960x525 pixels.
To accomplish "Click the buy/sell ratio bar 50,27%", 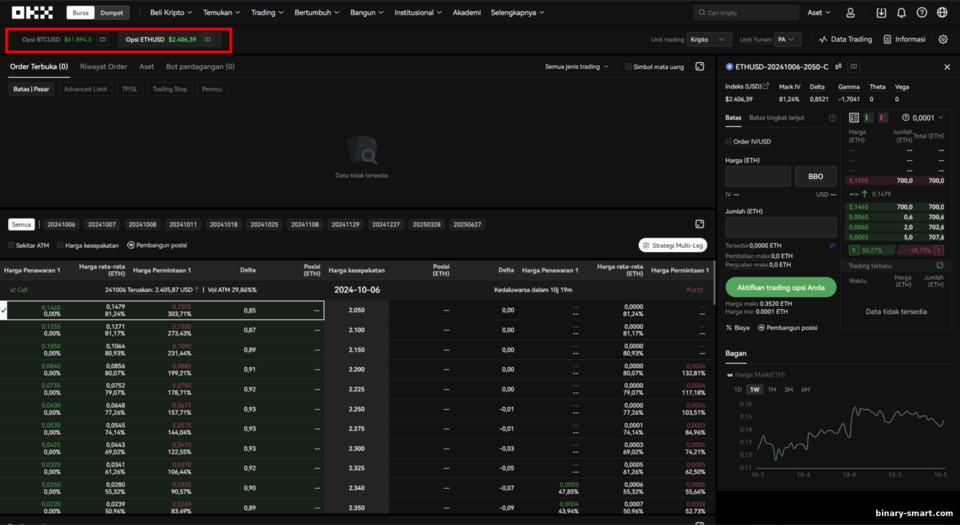I will [896, 250].
